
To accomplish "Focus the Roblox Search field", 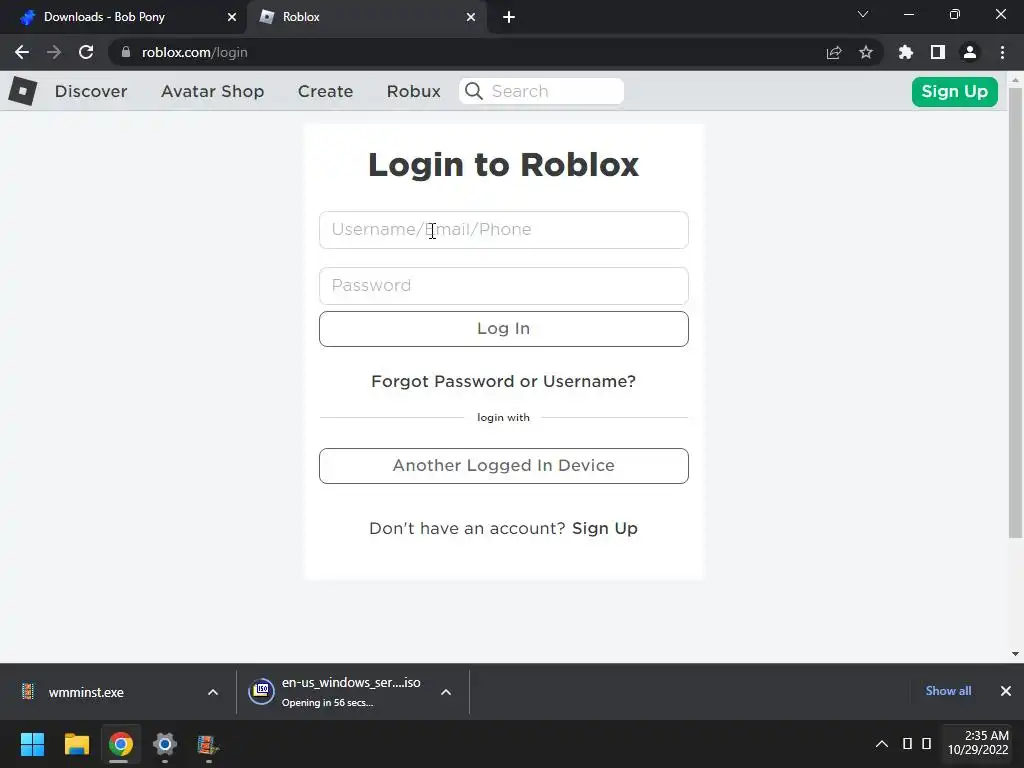I will (x=541, y=91).
